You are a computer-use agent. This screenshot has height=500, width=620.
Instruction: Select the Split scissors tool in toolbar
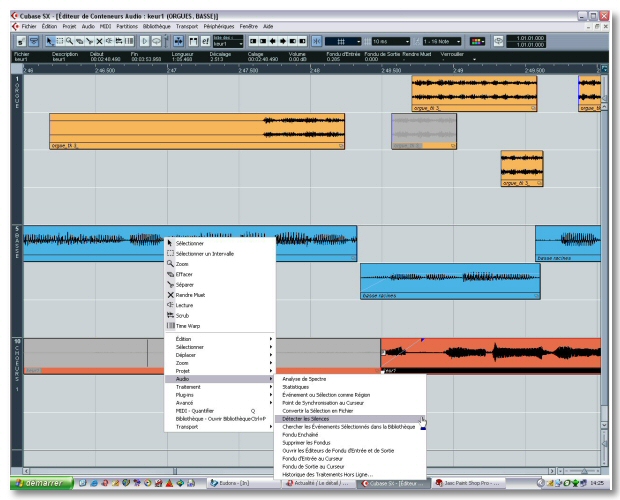89,41
